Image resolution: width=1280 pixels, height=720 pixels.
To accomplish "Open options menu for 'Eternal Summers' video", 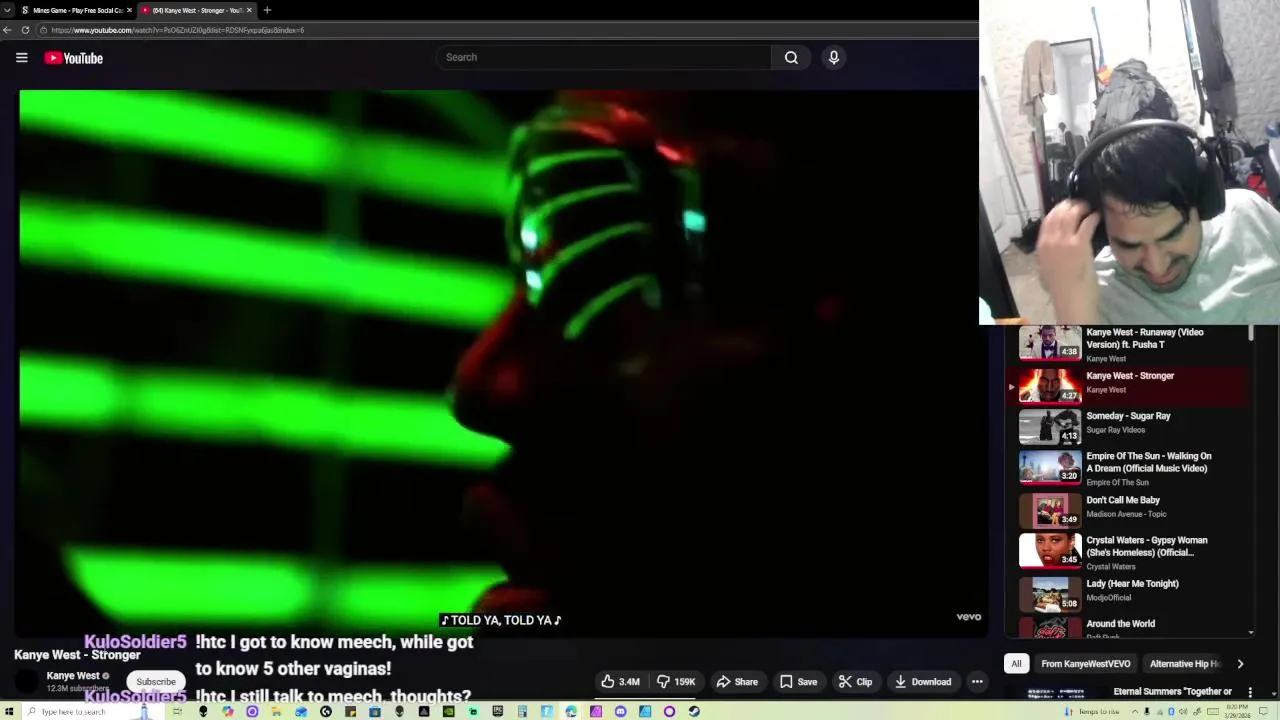I will point(1250,692).
